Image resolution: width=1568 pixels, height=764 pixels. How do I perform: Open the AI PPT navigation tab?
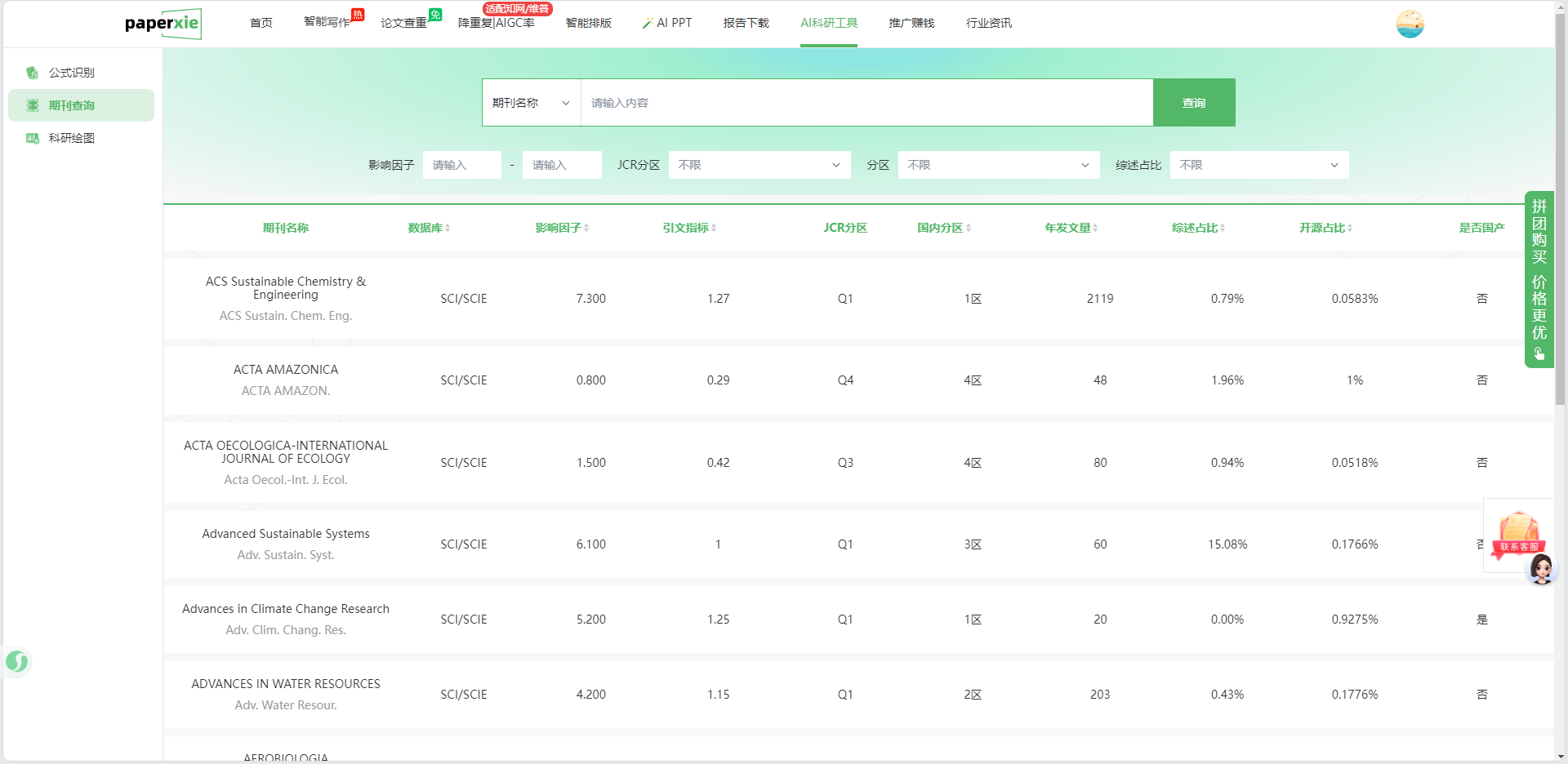point(667,23)
